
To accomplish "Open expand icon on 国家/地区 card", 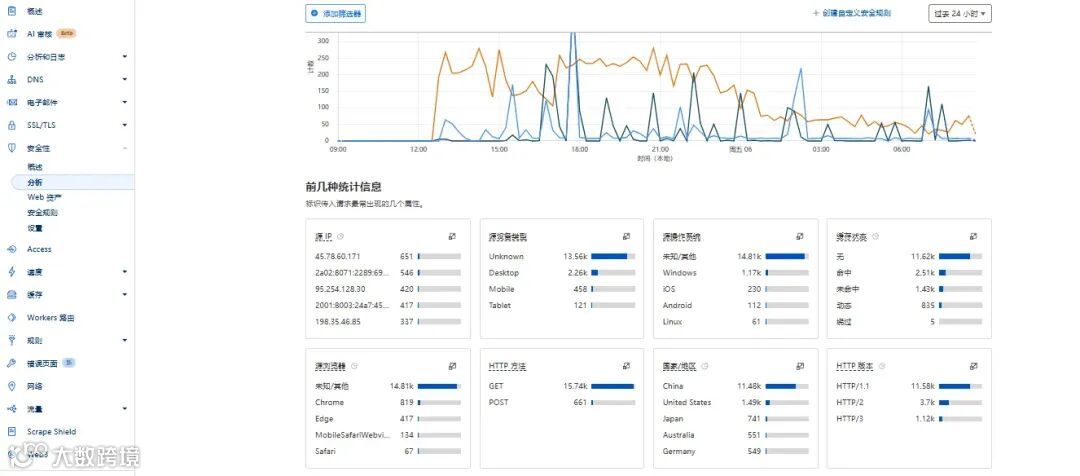I will click(x=800, y=366).
